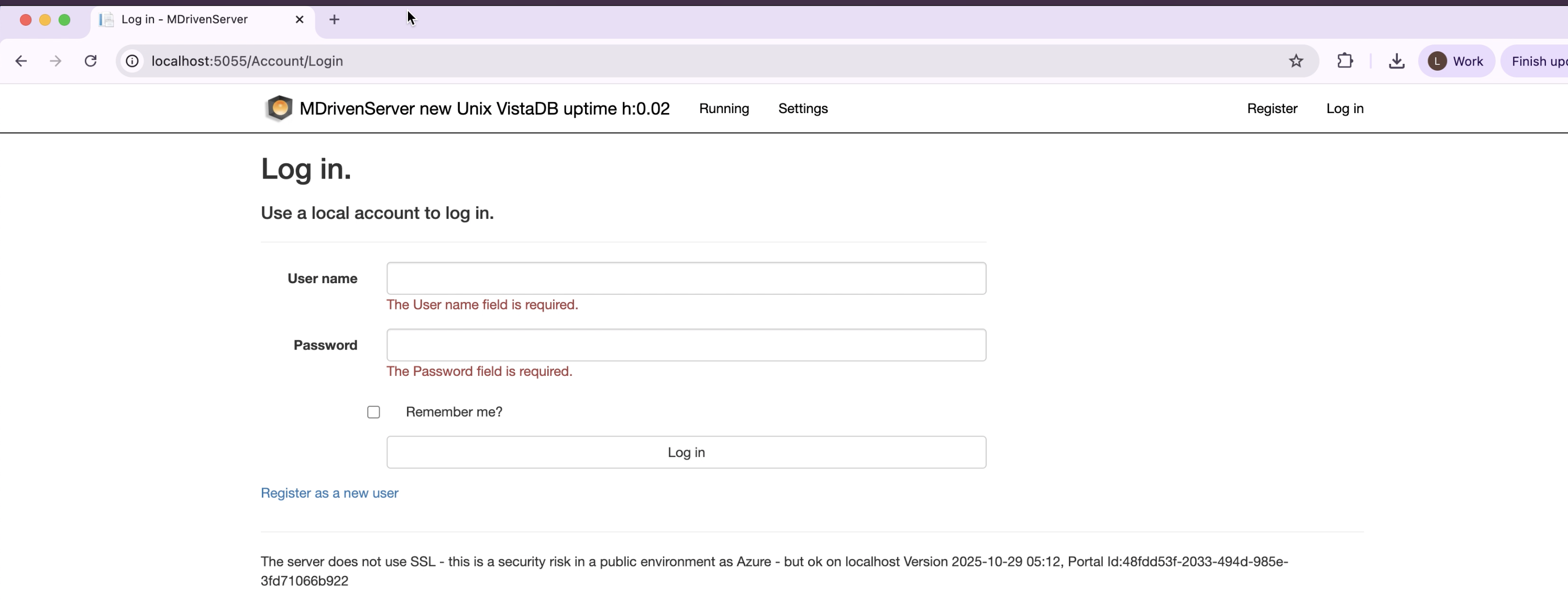Viewport: 1568px width, 603px height.
Task: Open the browser Downloads icon
Action: pyautogui.click(x=1396, y=61)
